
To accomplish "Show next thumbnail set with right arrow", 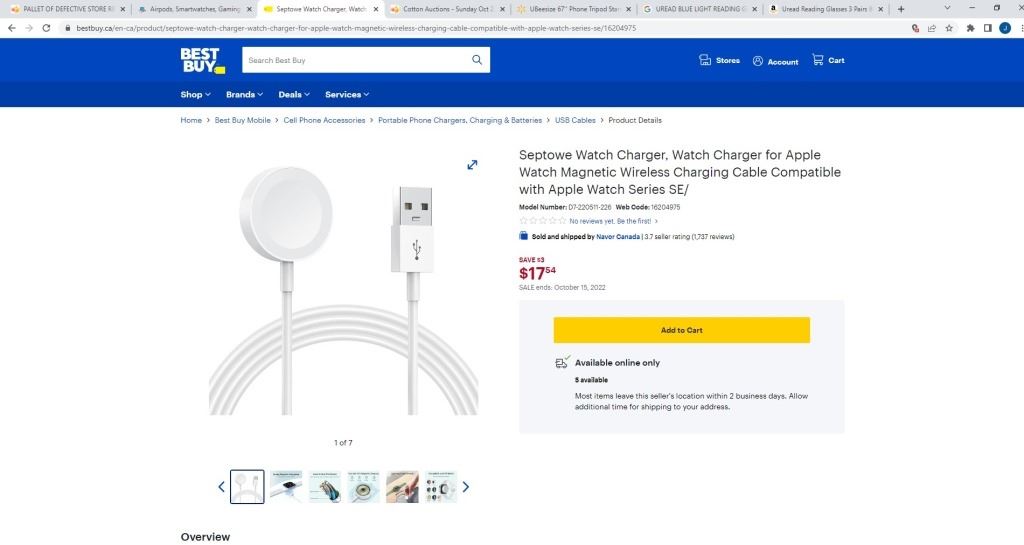I will coord(466,487).
